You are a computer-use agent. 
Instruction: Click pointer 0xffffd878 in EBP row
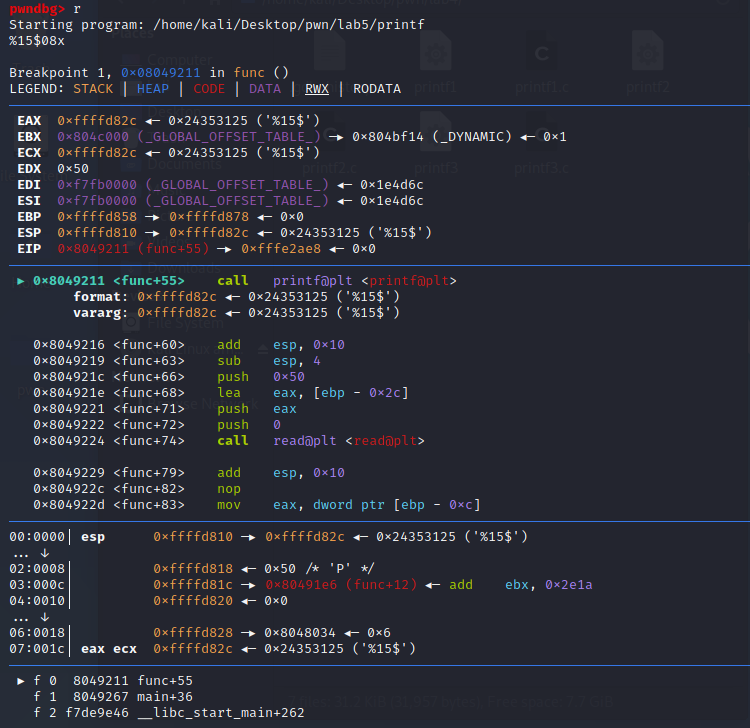(209, 217)
